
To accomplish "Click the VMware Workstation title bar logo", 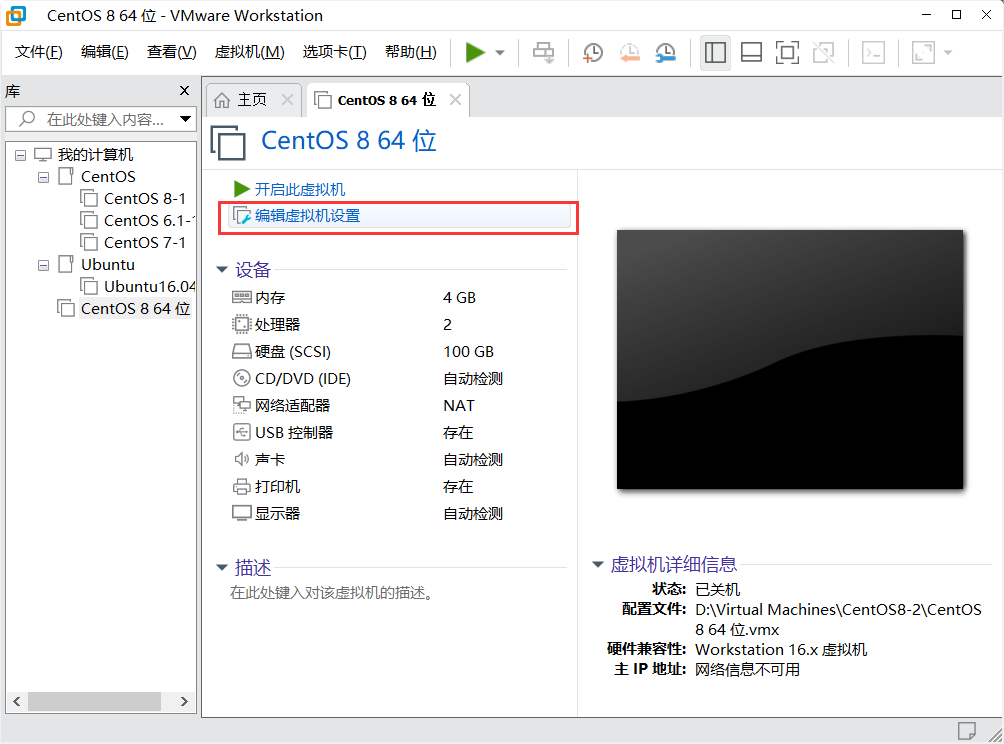I will click(x=15, y=15).
